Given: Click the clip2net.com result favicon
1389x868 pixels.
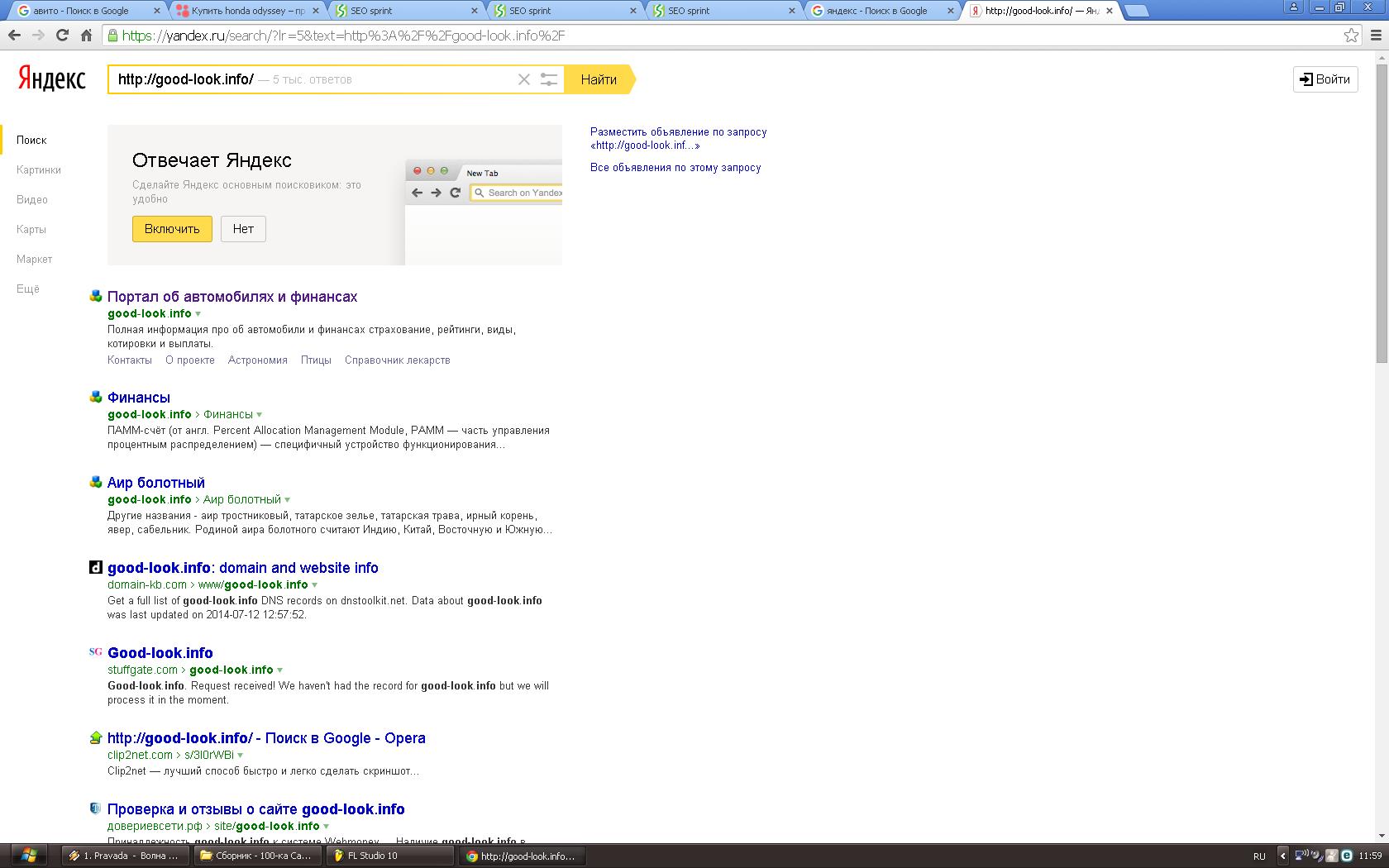Looking at the screenshot, I should [x=96, y=737].
